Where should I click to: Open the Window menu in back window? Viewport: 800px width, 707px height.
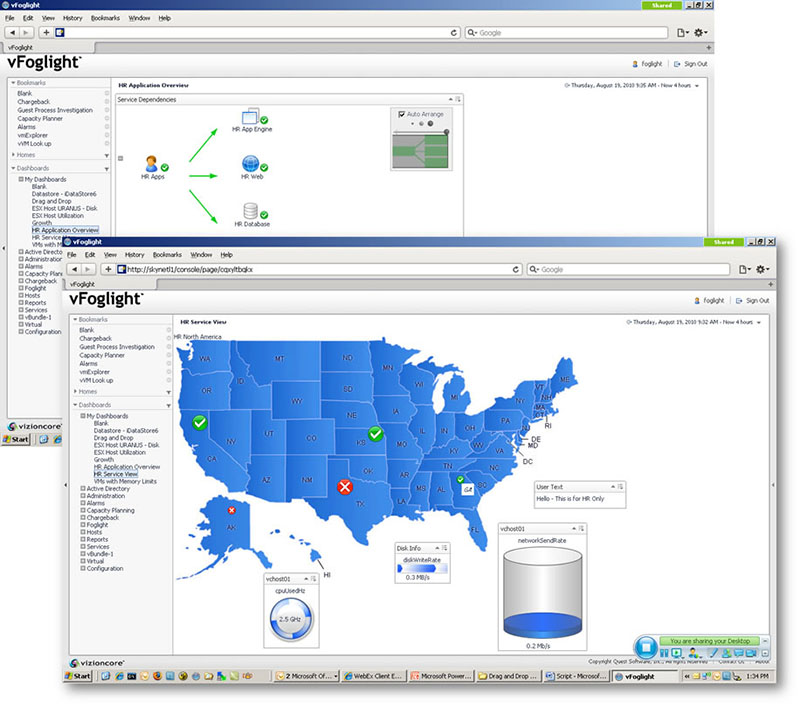click(139, 18)
